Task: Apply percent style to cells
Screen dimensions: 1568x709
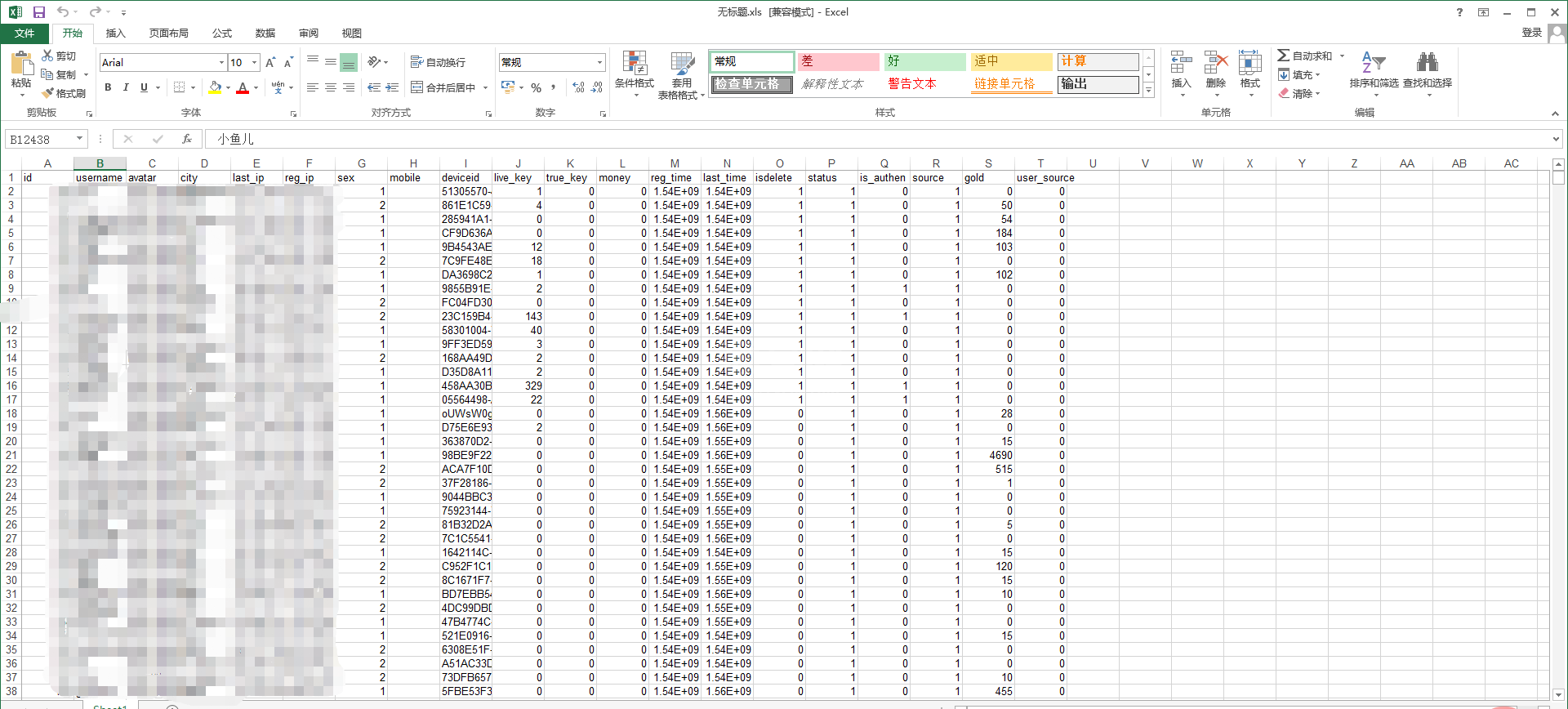Action: coord(536,87)
